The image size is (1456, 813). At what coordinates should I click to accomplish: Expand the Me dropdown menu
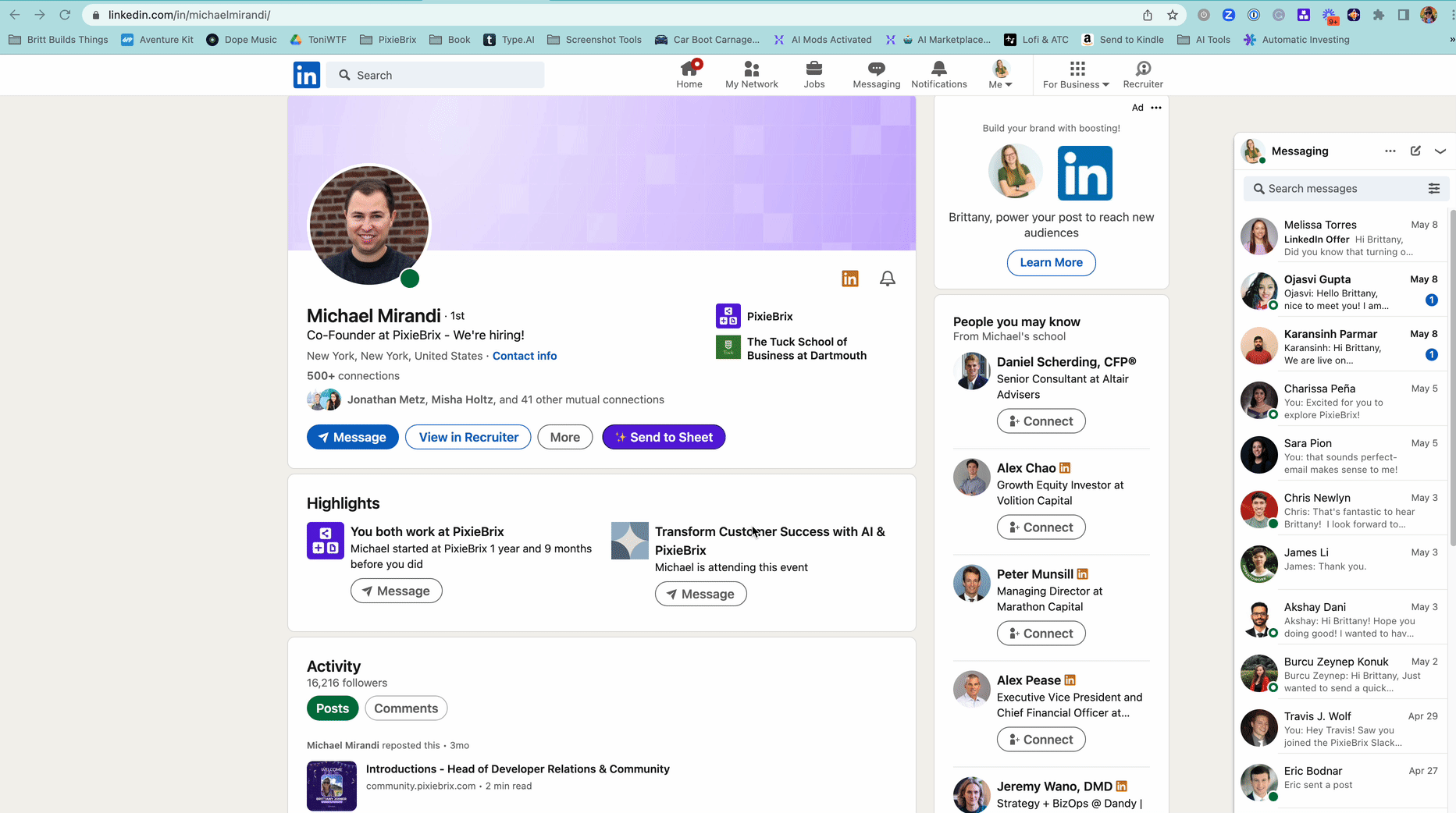[x=1000, y=74]
